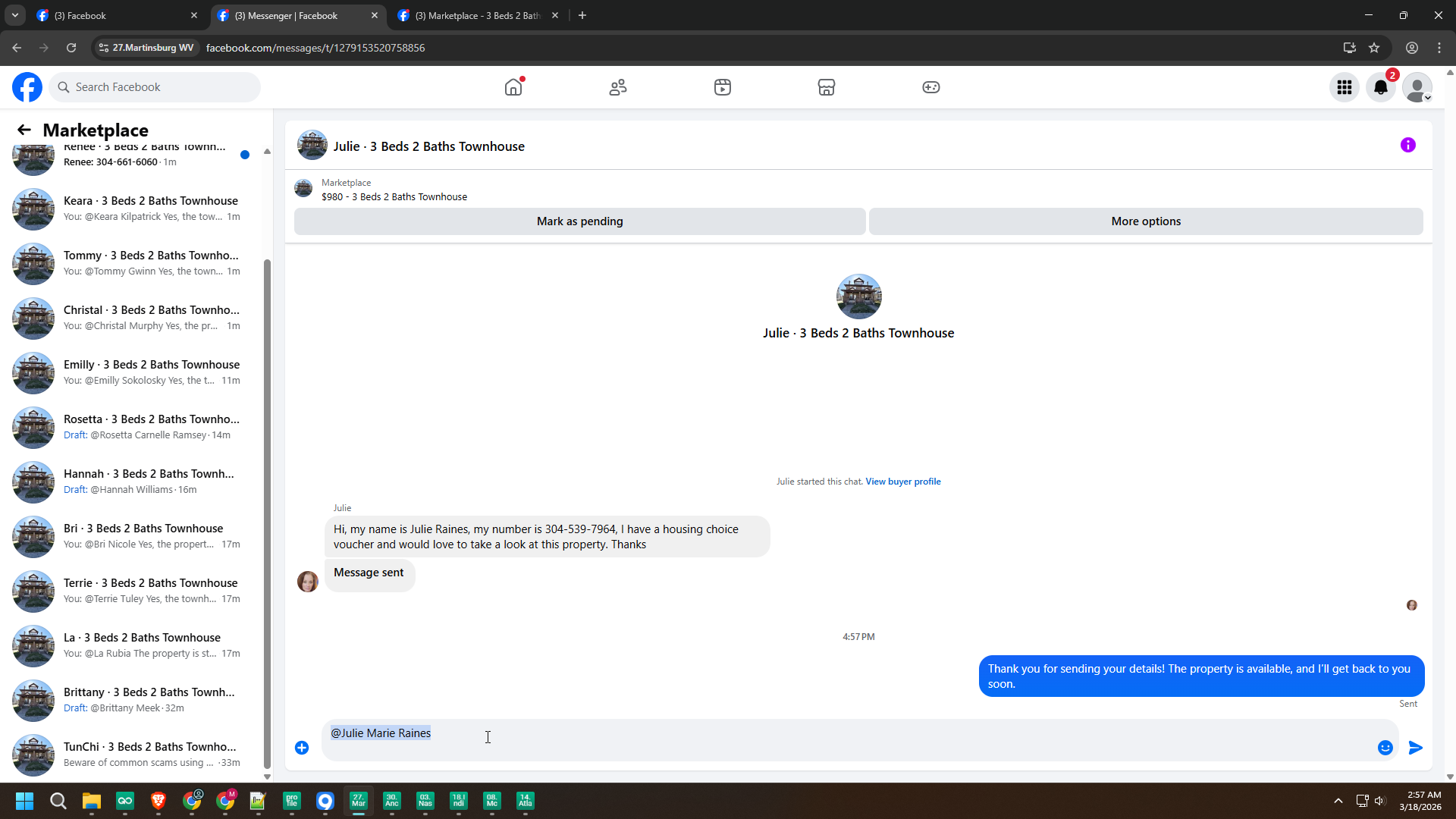Show hidden system tray icons
This screenshot has height=819, width=1456.
coord(1338,801)
